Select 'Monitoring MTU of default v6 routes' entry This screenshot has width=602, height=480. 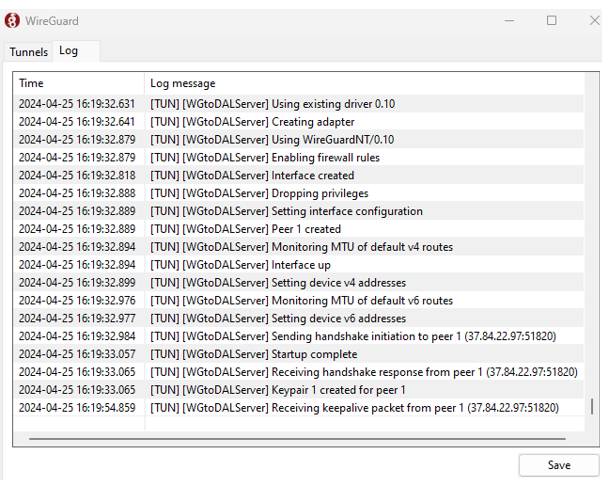point(298,300)
